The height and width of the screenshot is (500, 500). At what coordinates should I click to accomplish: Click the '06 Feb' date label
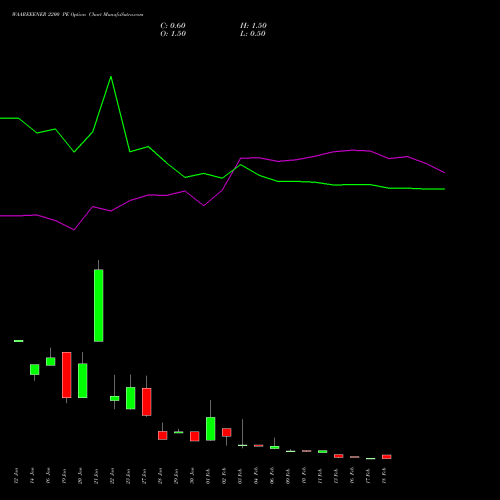(x=273, y=476)
